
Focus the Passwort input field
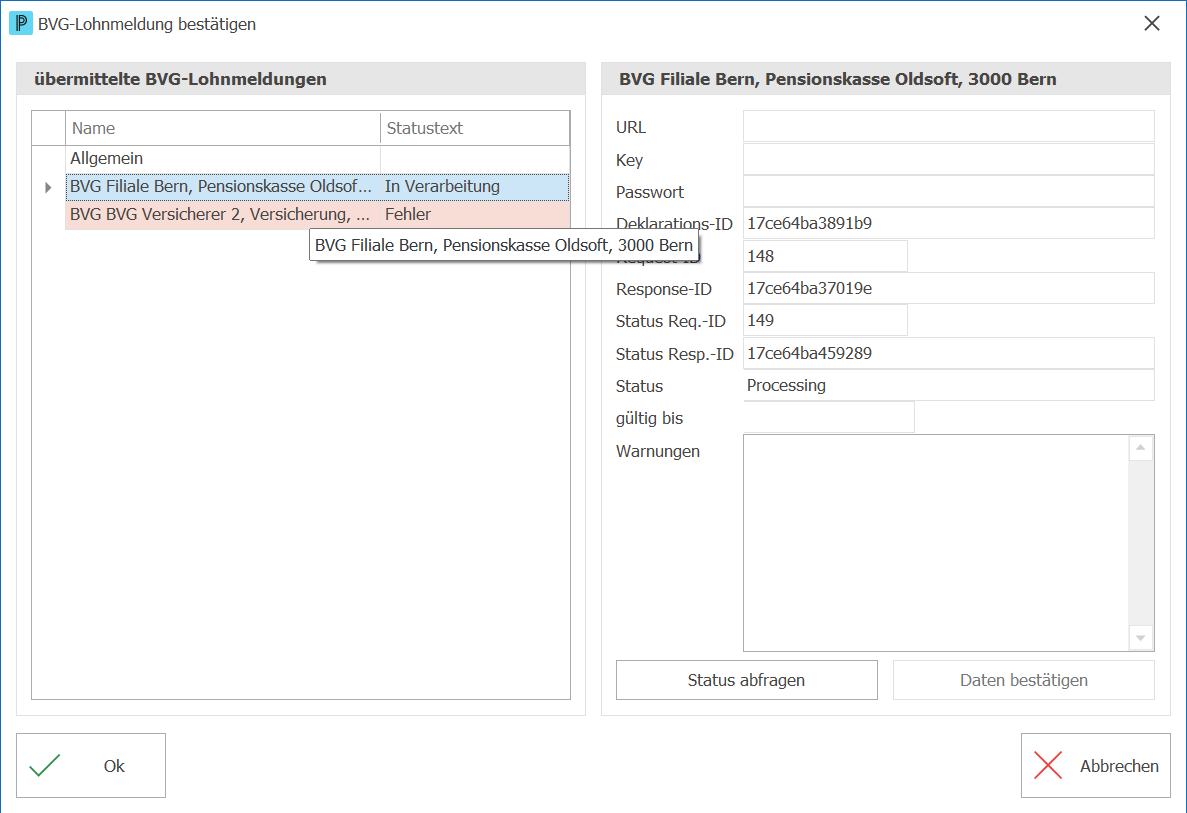(949, 192)
